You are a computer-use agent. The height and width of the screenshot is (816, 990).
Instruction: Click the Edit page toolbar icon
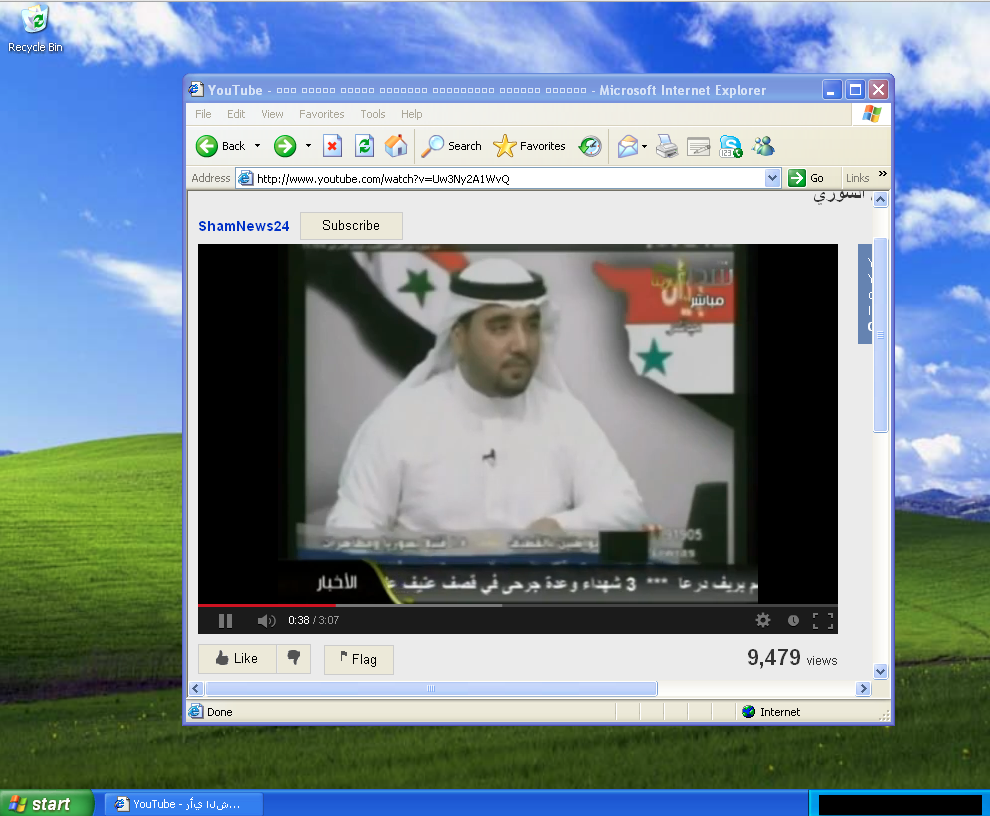click(x=698, y=146)
